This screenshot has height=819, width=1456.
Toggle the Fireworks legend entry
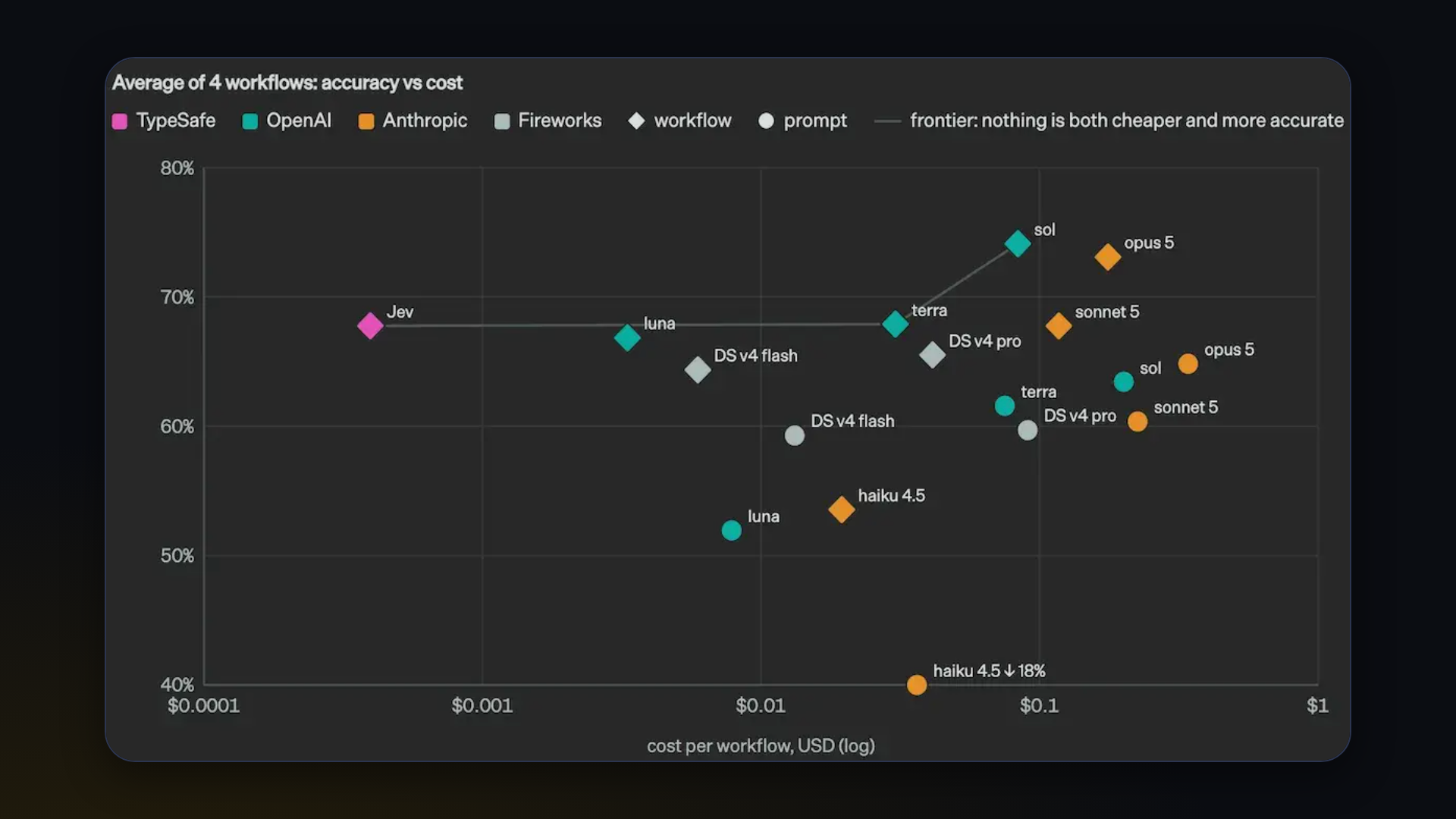(x=548, y=121)
